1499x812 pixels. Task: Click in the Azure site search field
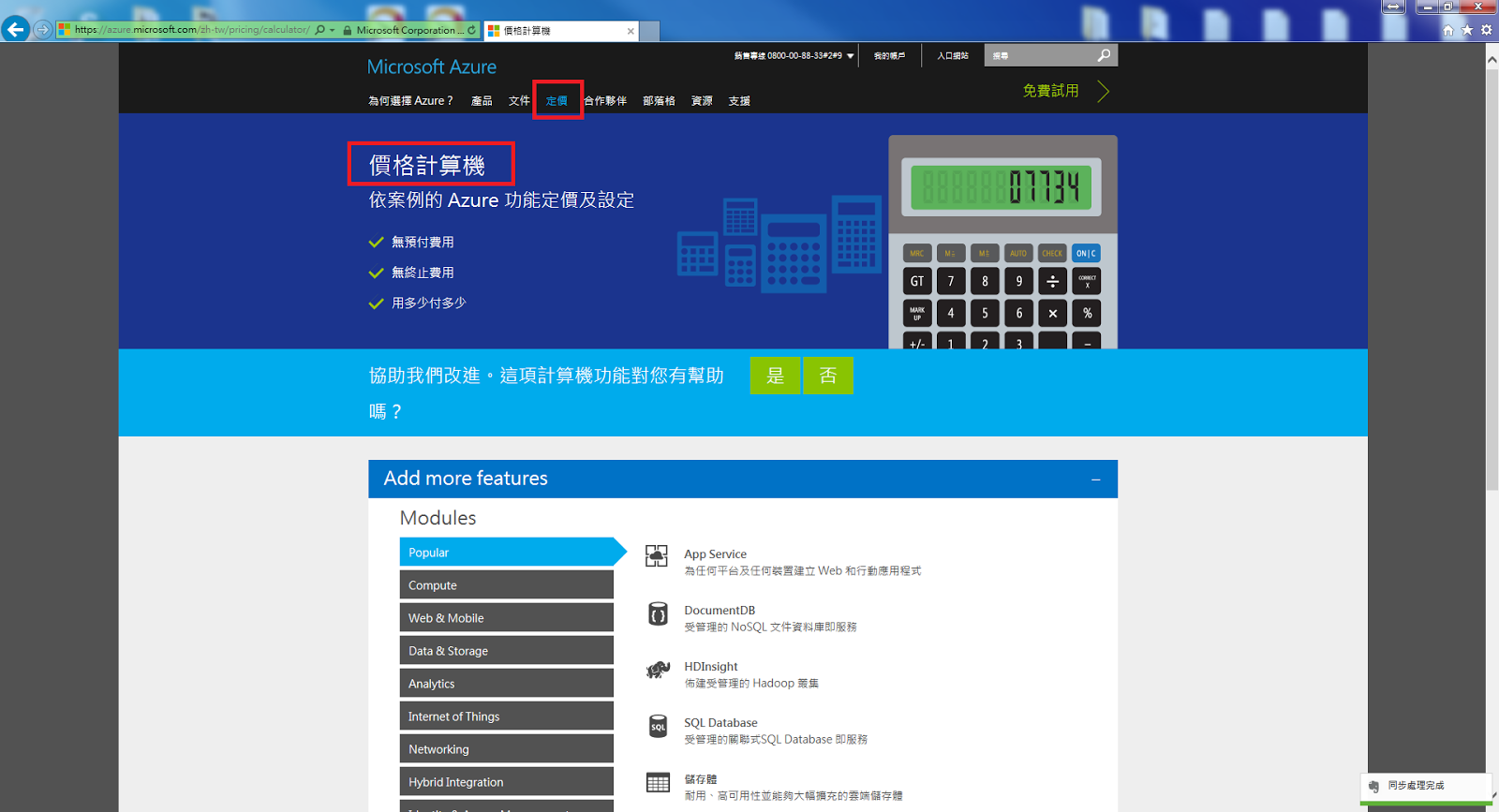[x=1039, y=55]
